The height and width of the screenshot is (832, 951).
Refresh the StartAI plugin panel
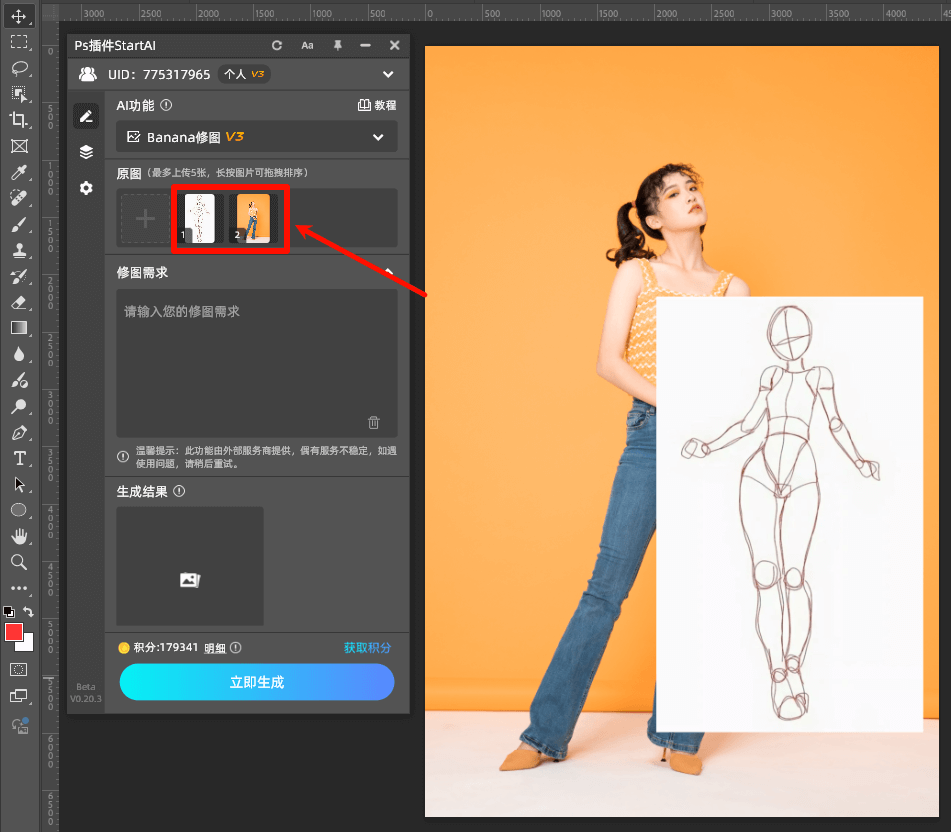(277, 45)
